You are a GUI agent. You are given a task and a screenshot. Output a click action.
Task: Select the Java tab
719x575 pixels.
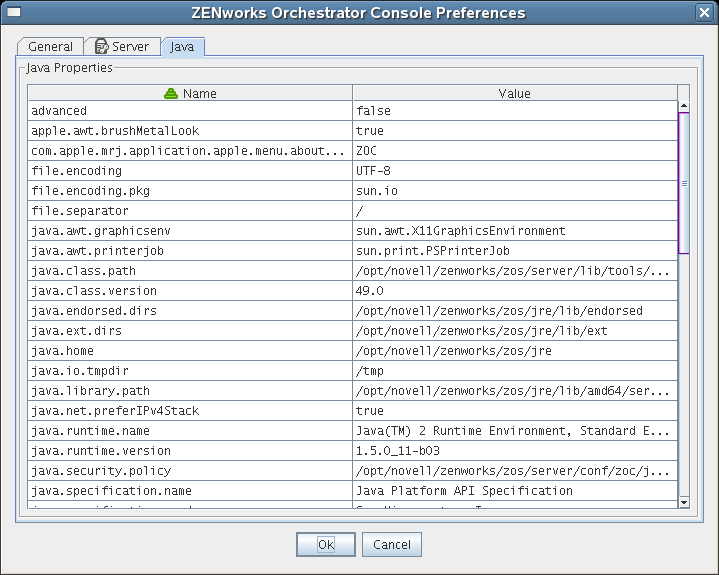tap(183, 47)
